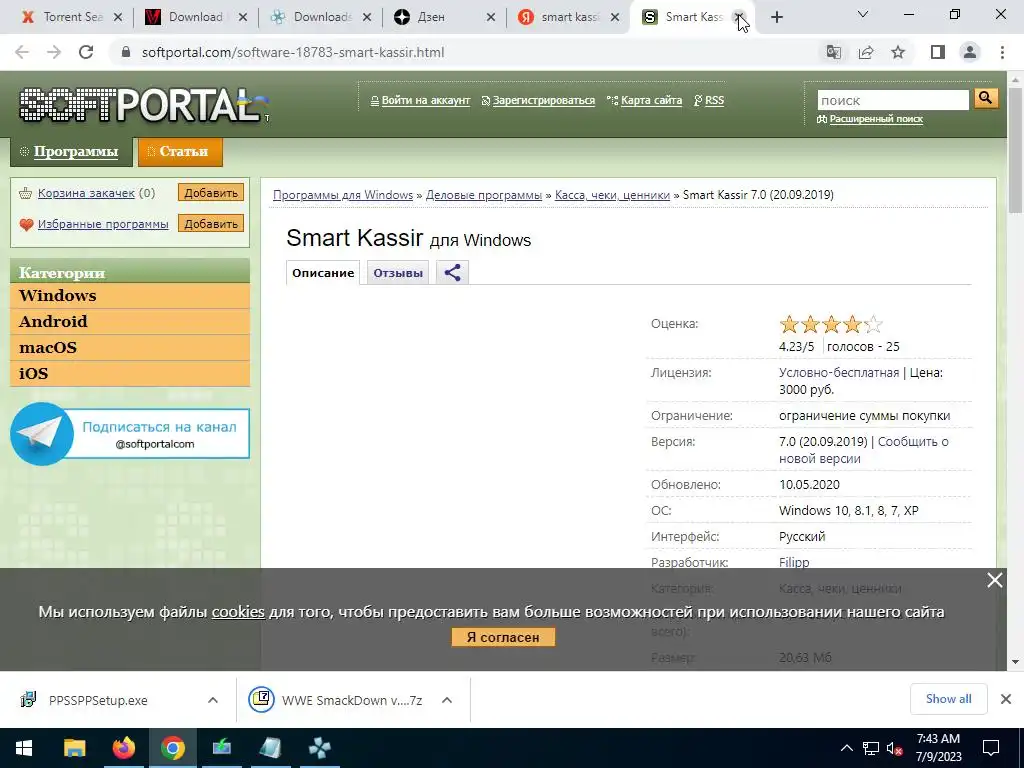1024x768 pixels.
Task: Open the RSS link
Action: pos(714,101)
